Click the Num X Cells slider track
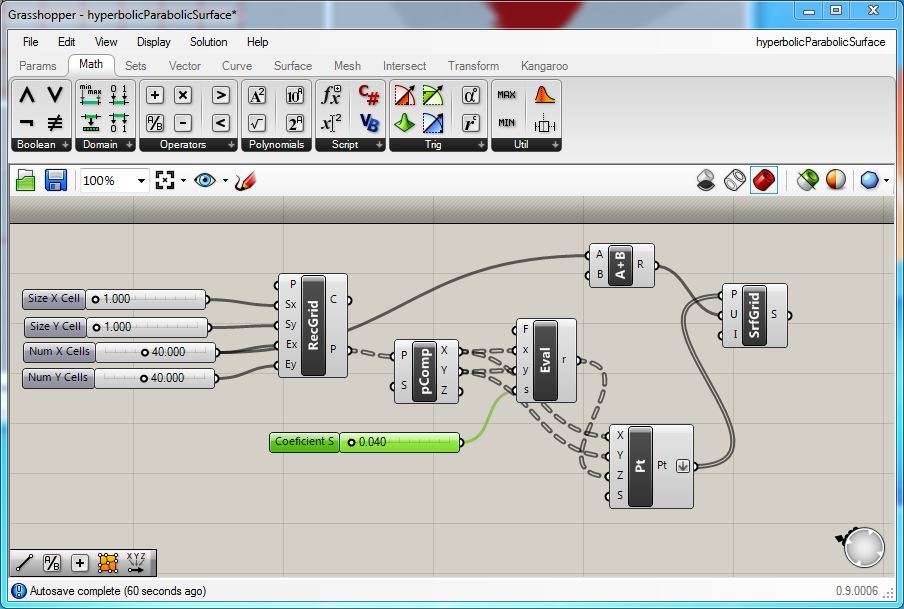 (156, 352)
